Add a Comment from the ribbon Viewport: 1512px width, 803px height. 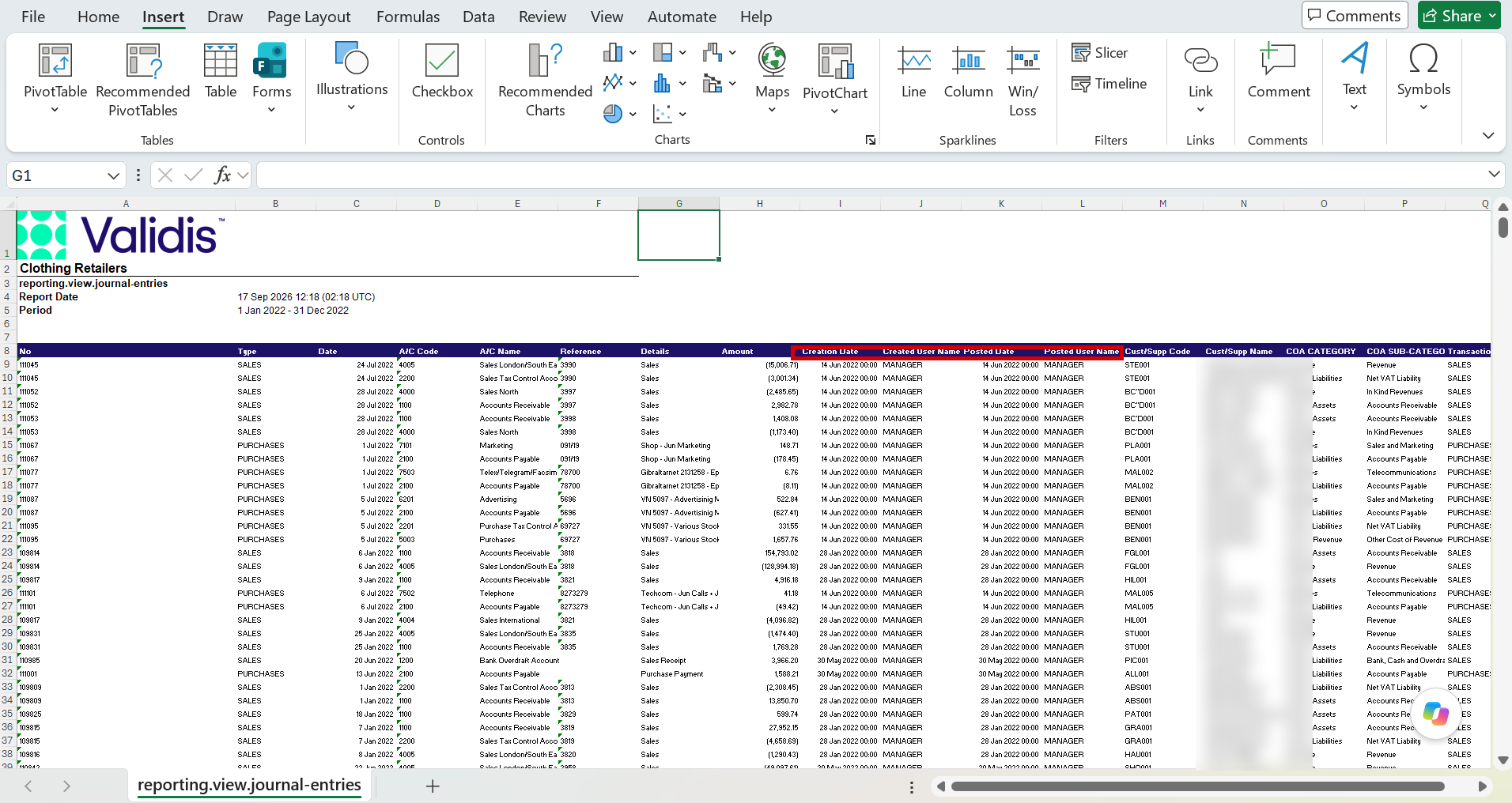point(1279,72)
